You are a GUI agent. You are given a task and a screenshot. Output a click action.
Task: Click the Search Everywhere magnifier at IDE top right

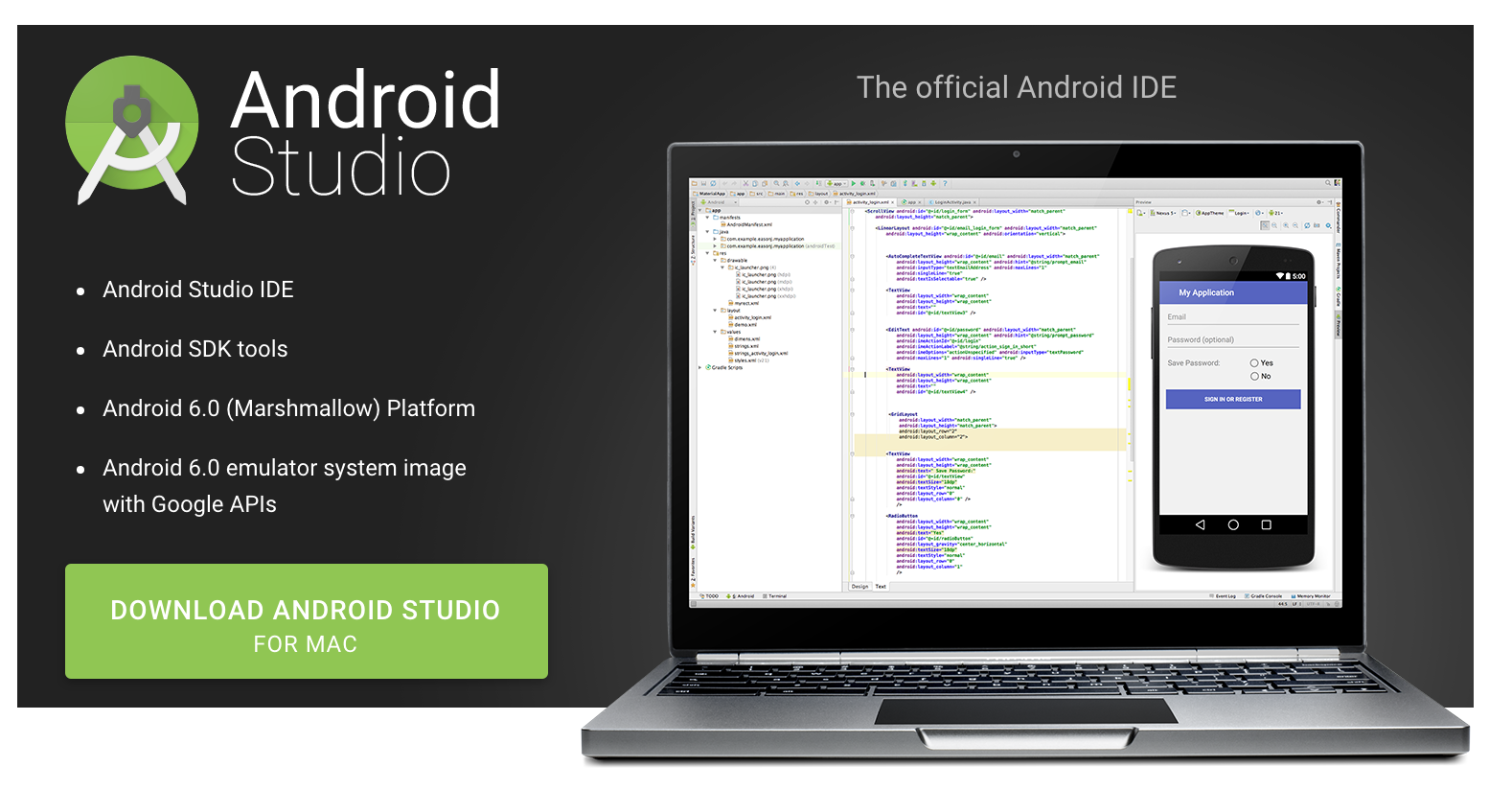1329,183
